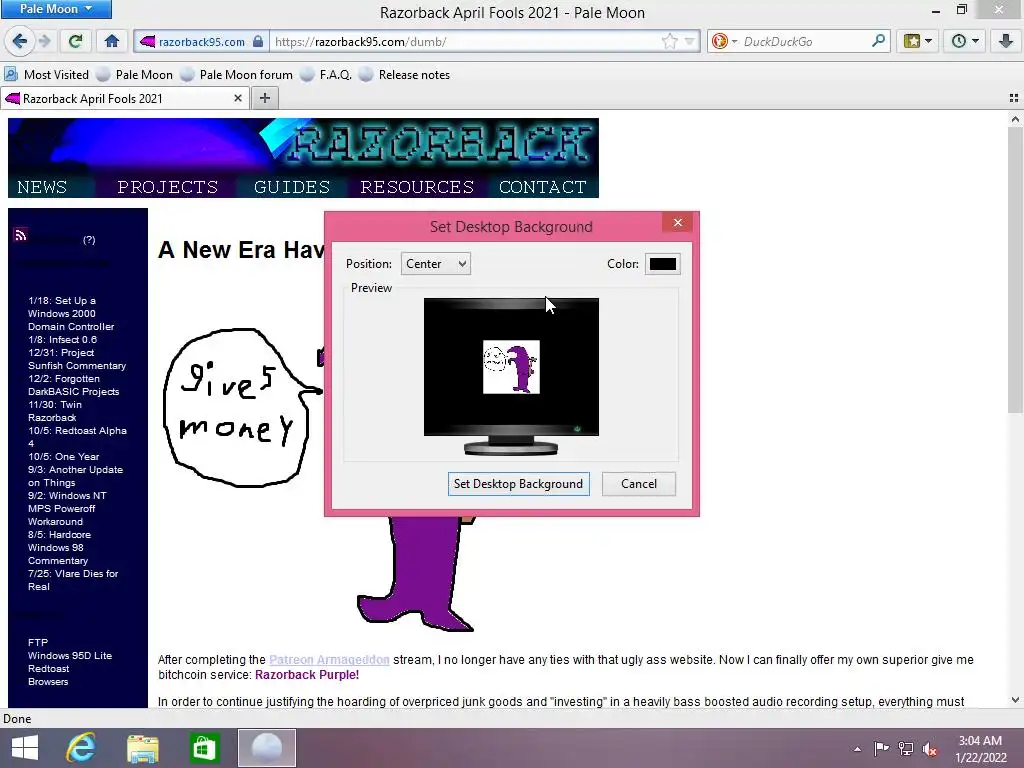Open the bookmarks menu button

918,41
